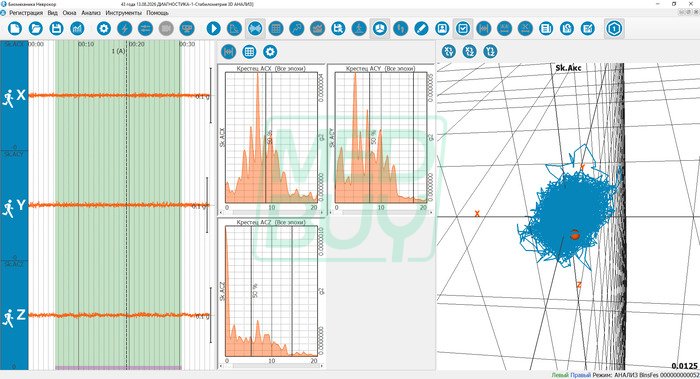The height and width of the screenshot is (379, 700).
Task: Click the purple epoch bar at timeline bottom
Action: (x=118, y=368)
